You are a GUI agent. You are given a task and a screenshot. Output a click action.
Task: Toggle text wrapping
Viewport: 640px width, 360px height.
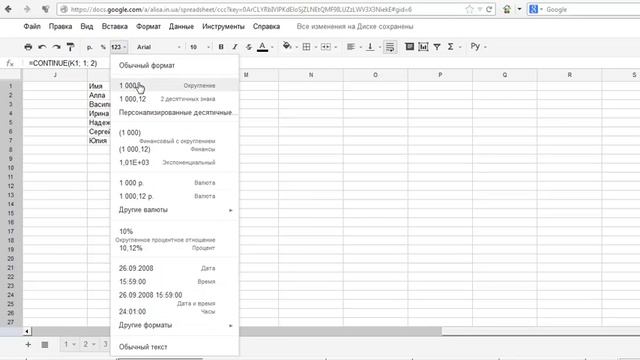(x=390, y=47)
